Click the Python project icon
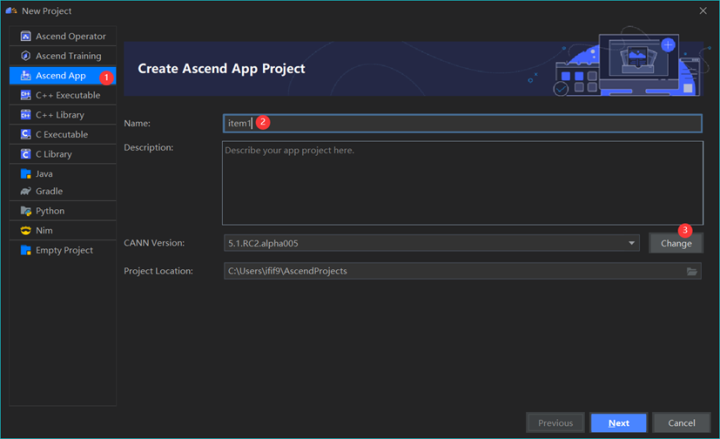720x439 pixels. [x=26, y=211]
